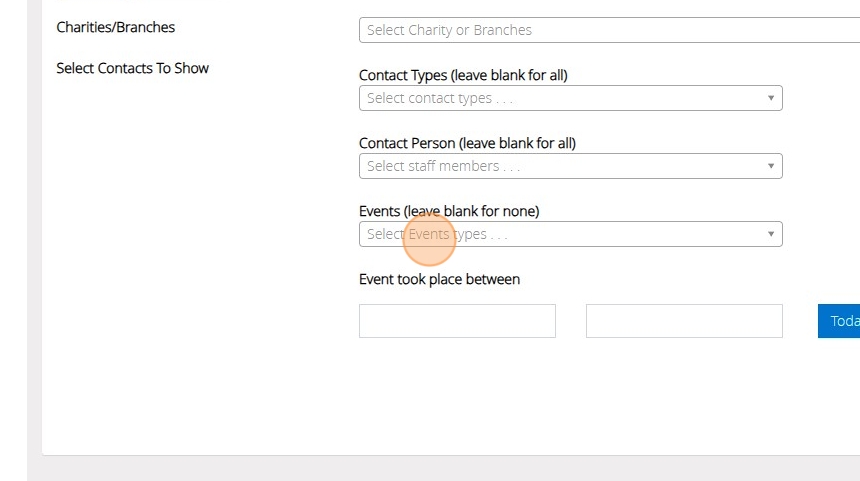This screenshot has height=481, width=860.
Task: Click the Contact Person dropdown arrow
Action: 770,166
